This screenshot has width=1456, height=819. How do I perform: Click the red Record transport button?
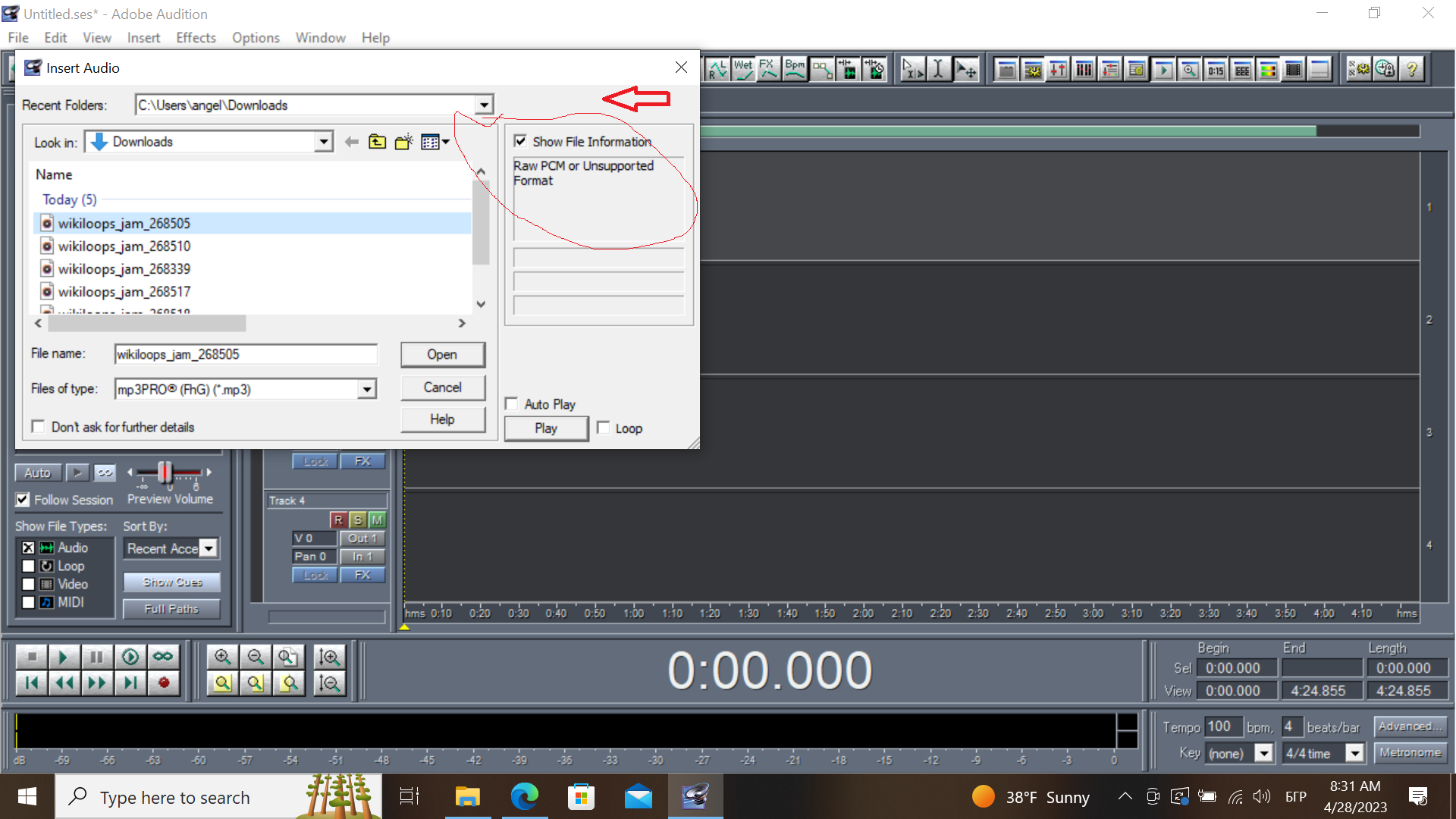coord(164,683)
